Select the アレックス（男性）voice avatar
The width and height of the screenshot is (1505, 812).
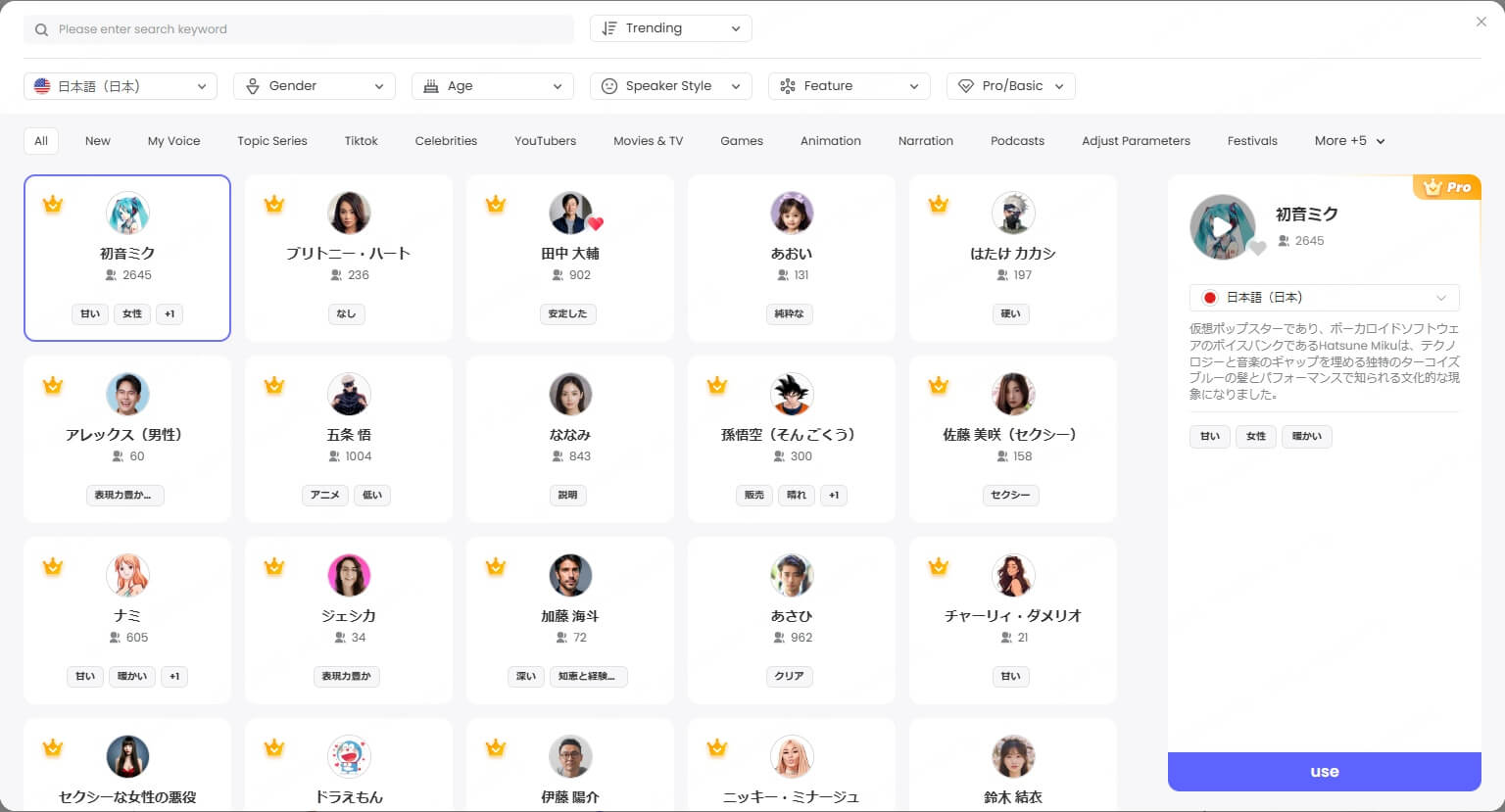tap(127, 394)
